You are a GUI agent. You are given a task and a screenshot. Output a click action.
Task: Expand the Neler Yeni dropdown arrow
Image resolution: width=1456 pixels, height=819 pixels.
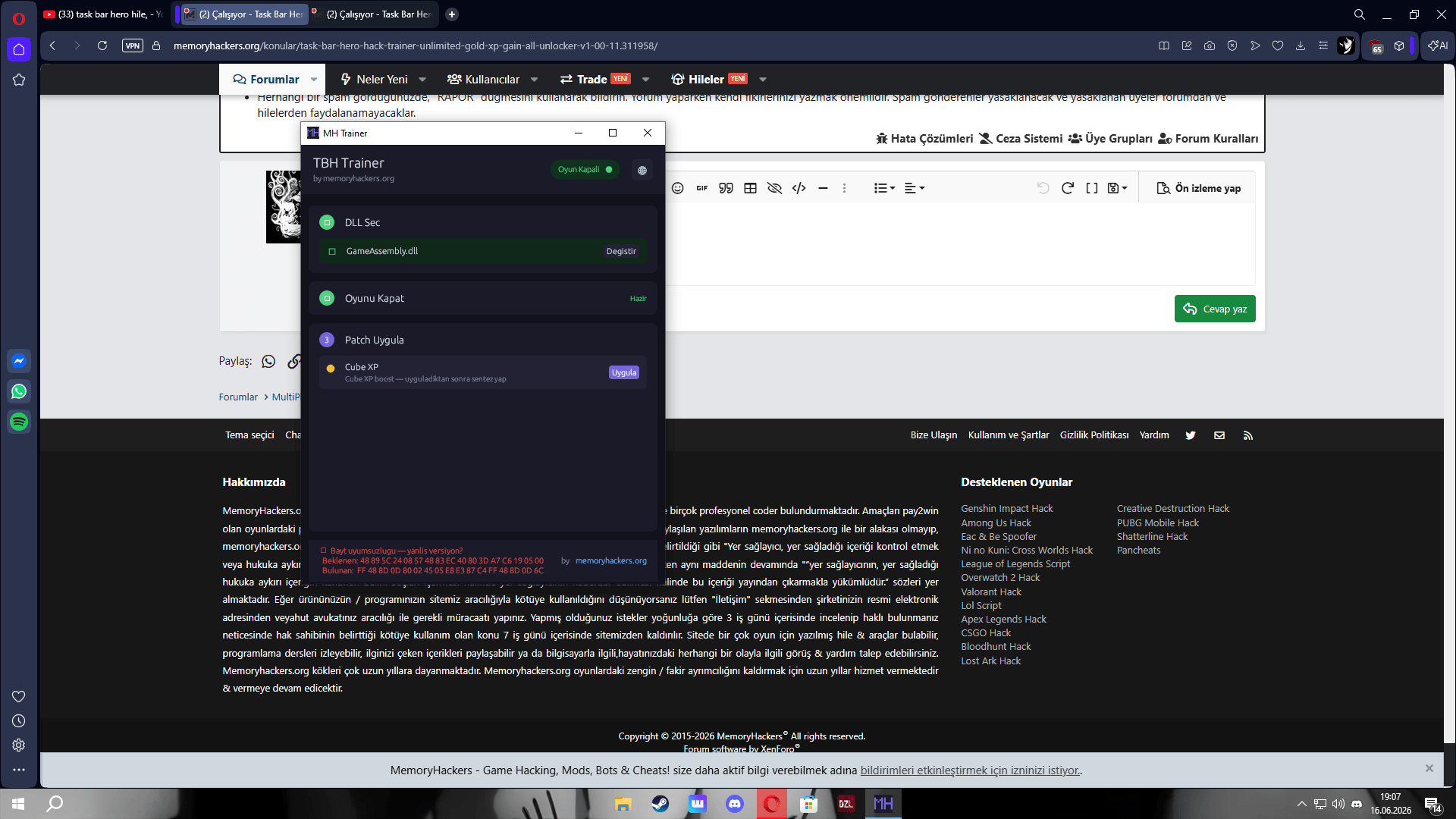[x=422, y=79]
